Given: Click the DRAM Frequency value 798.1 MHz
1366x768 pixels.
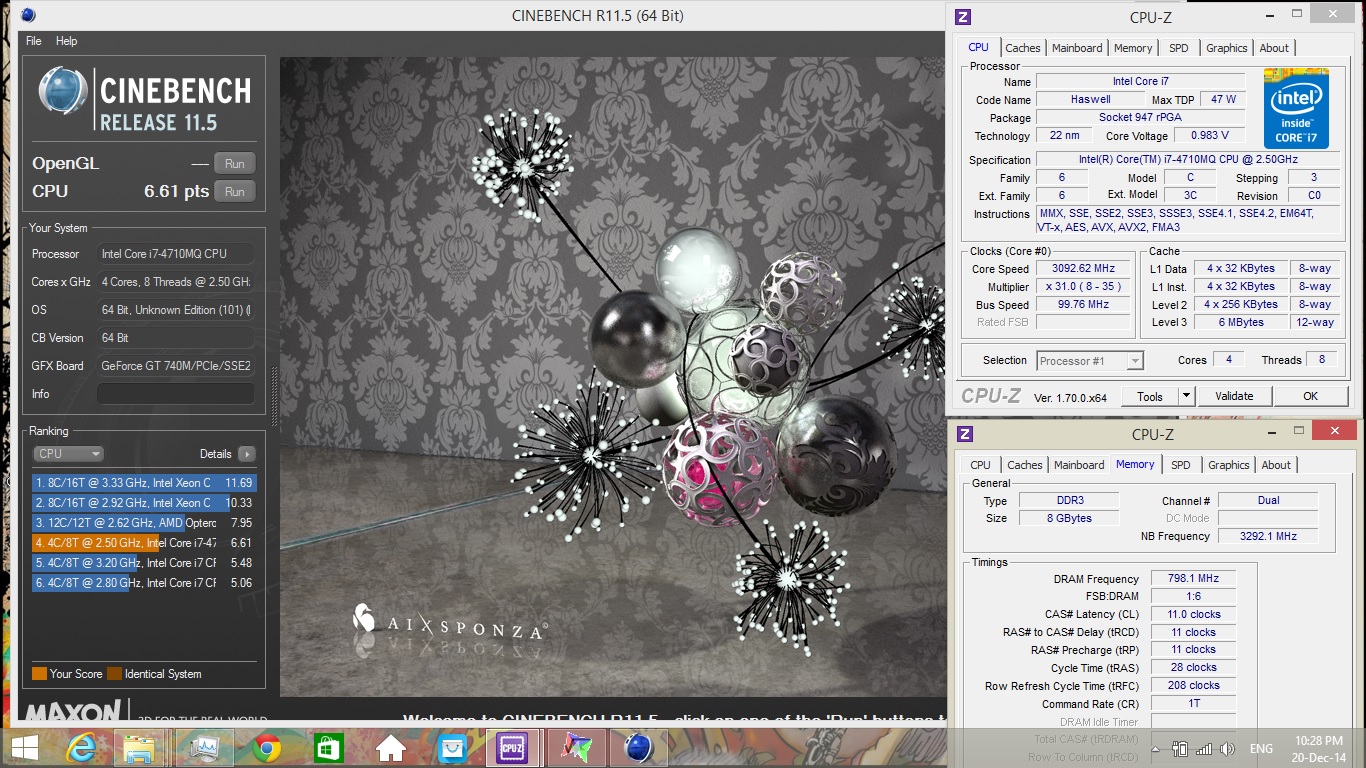Looking at the screenshot, I should pyautogui.click(x=1193, y=579).
